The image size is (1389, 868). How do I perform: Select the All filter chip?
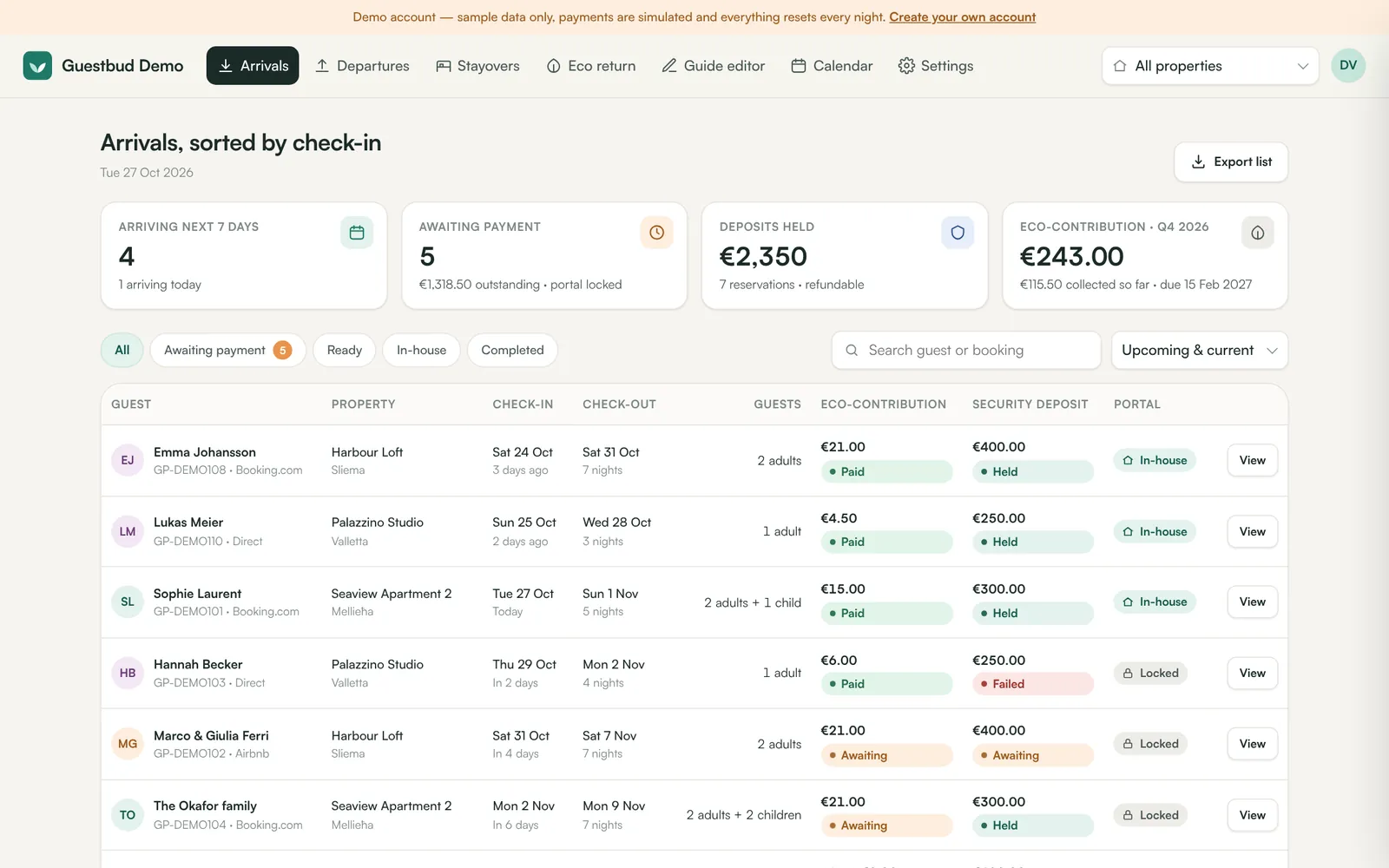[122, 350]
